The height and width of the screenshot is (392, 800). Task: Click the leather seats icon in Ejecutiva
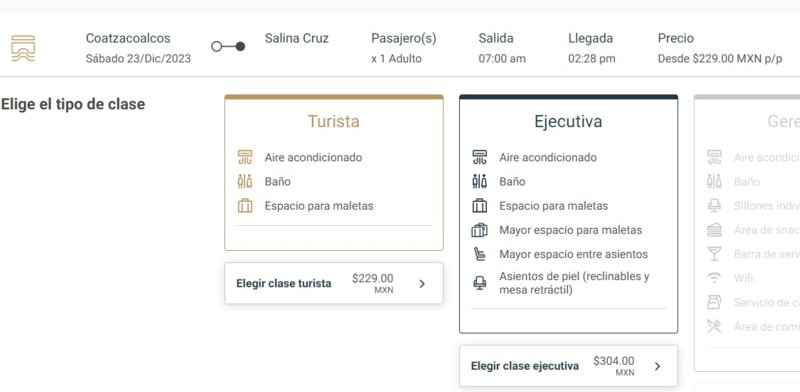480,283
